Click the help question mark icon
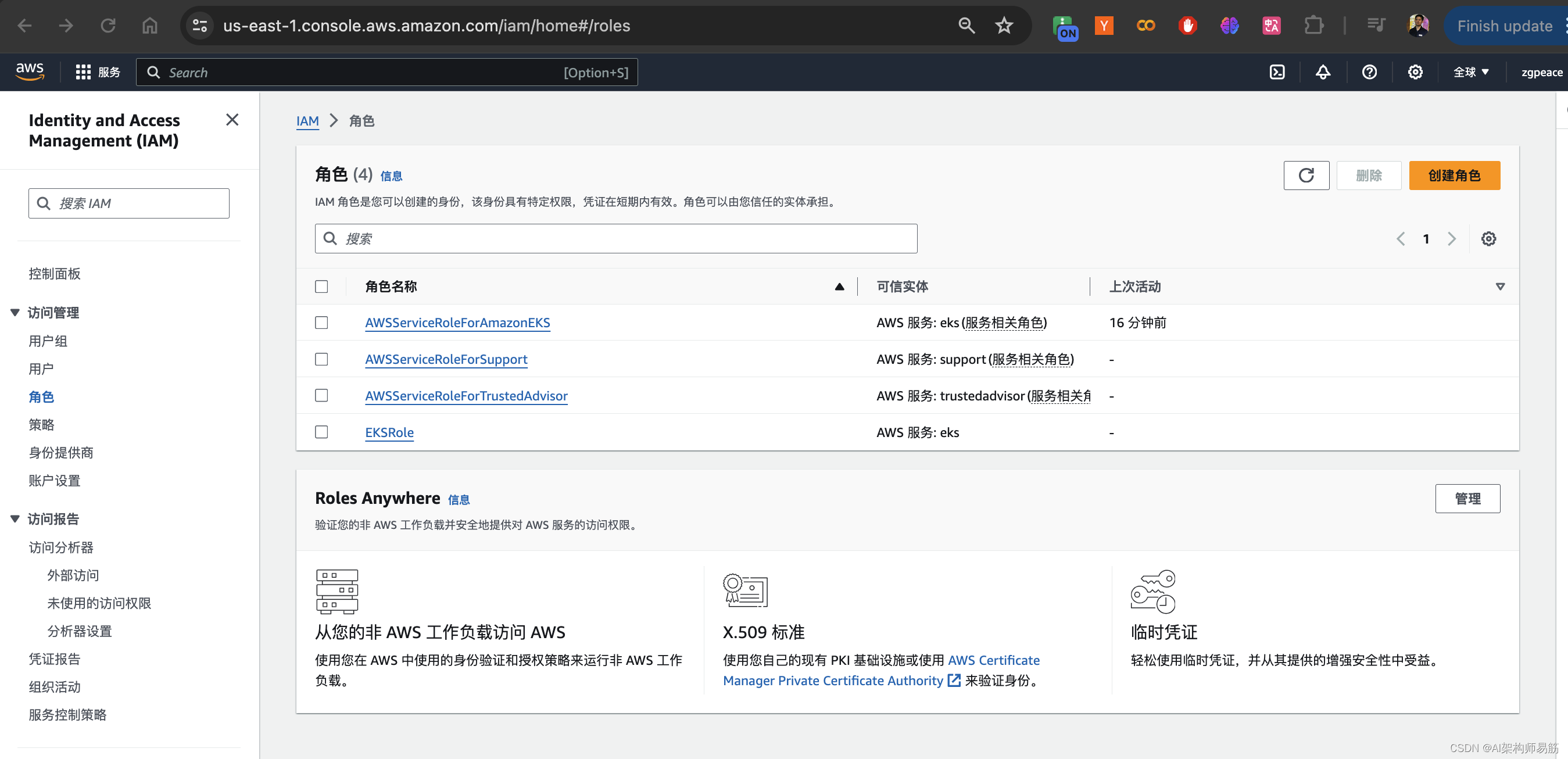Screen dimensions: 1568x759 (1370, 71)
